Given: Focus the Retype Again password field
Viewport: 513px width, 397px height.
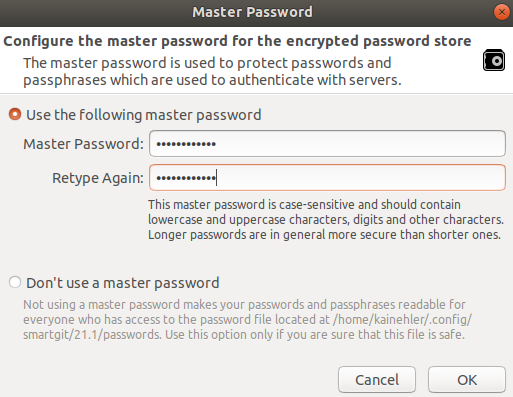Looking at the screenshot, I should (327, 177).
